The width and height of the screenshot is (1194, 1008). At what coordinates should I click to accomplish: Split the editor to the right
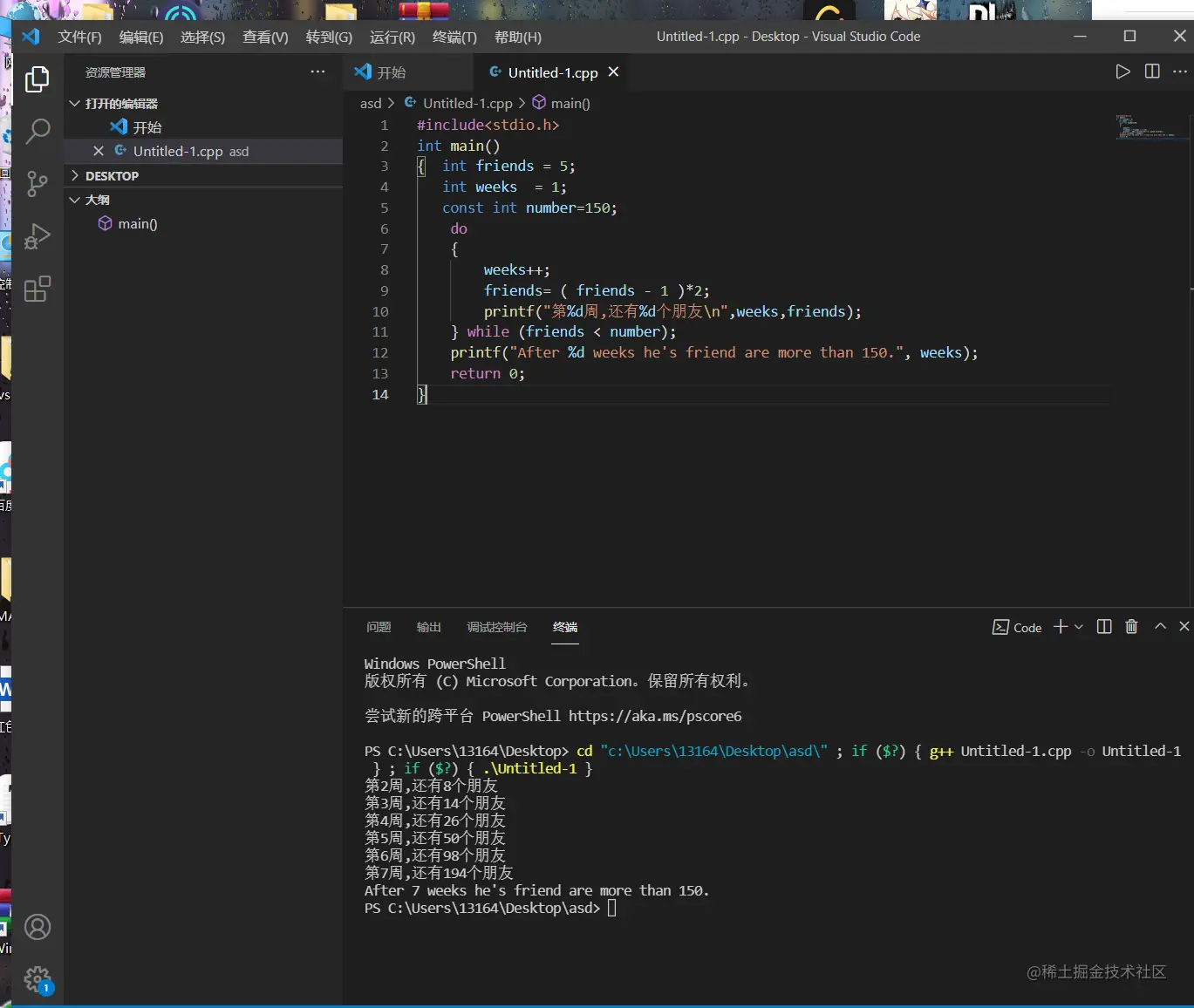1152,72
